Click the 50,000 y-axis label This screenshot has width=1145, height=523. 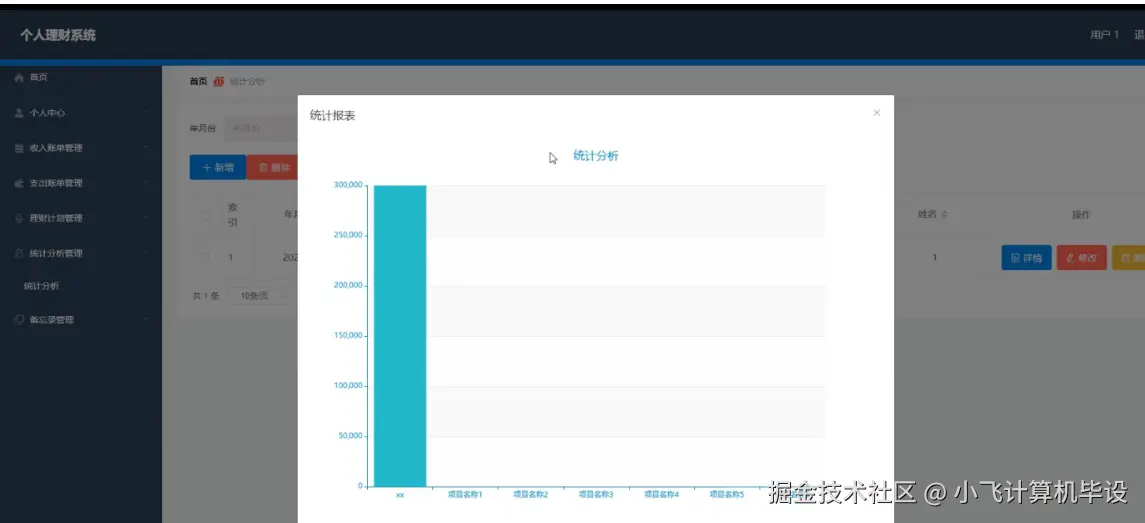(x=351, y=436)
